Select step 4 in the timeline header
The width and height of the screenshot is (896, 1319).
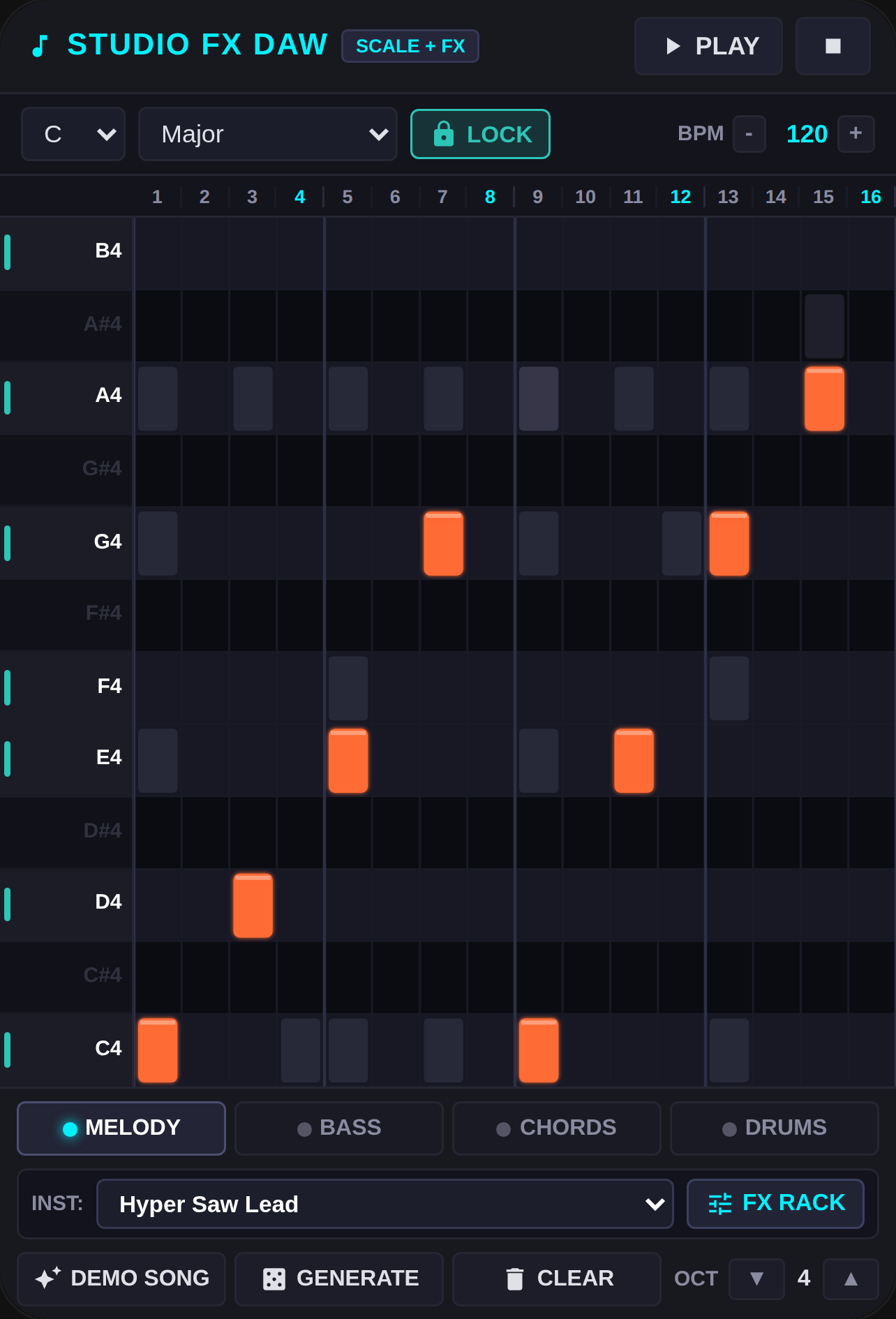tap(300, 197)
